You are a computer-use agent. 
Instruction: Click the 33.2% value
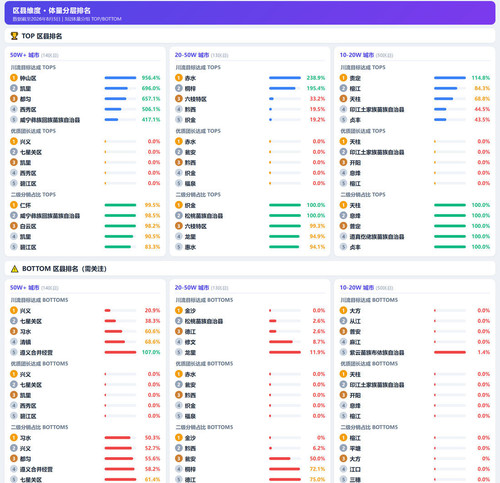[317, 99]
